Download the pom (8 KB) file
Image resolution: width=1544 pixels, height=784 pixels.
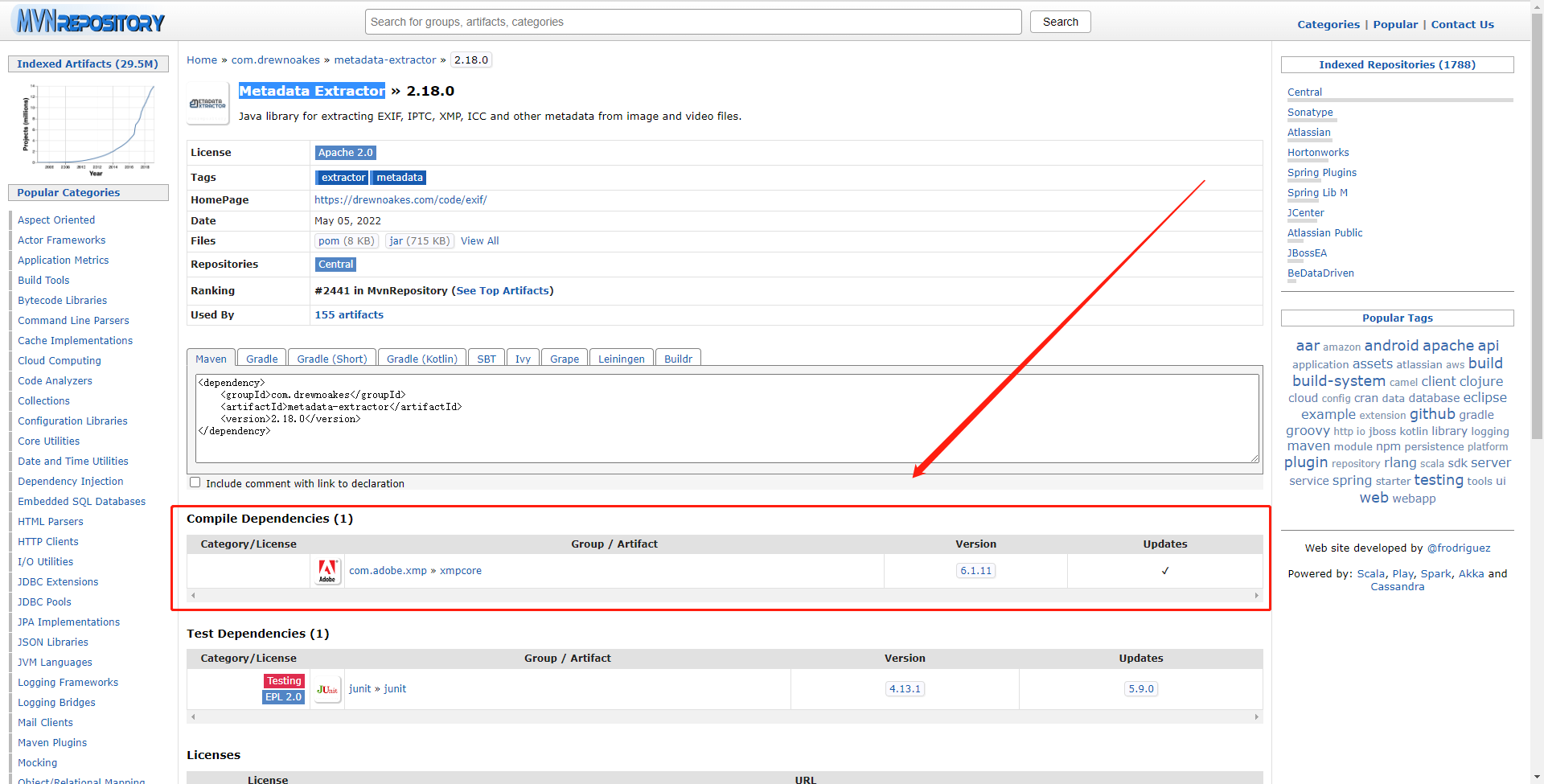[346, 241]
